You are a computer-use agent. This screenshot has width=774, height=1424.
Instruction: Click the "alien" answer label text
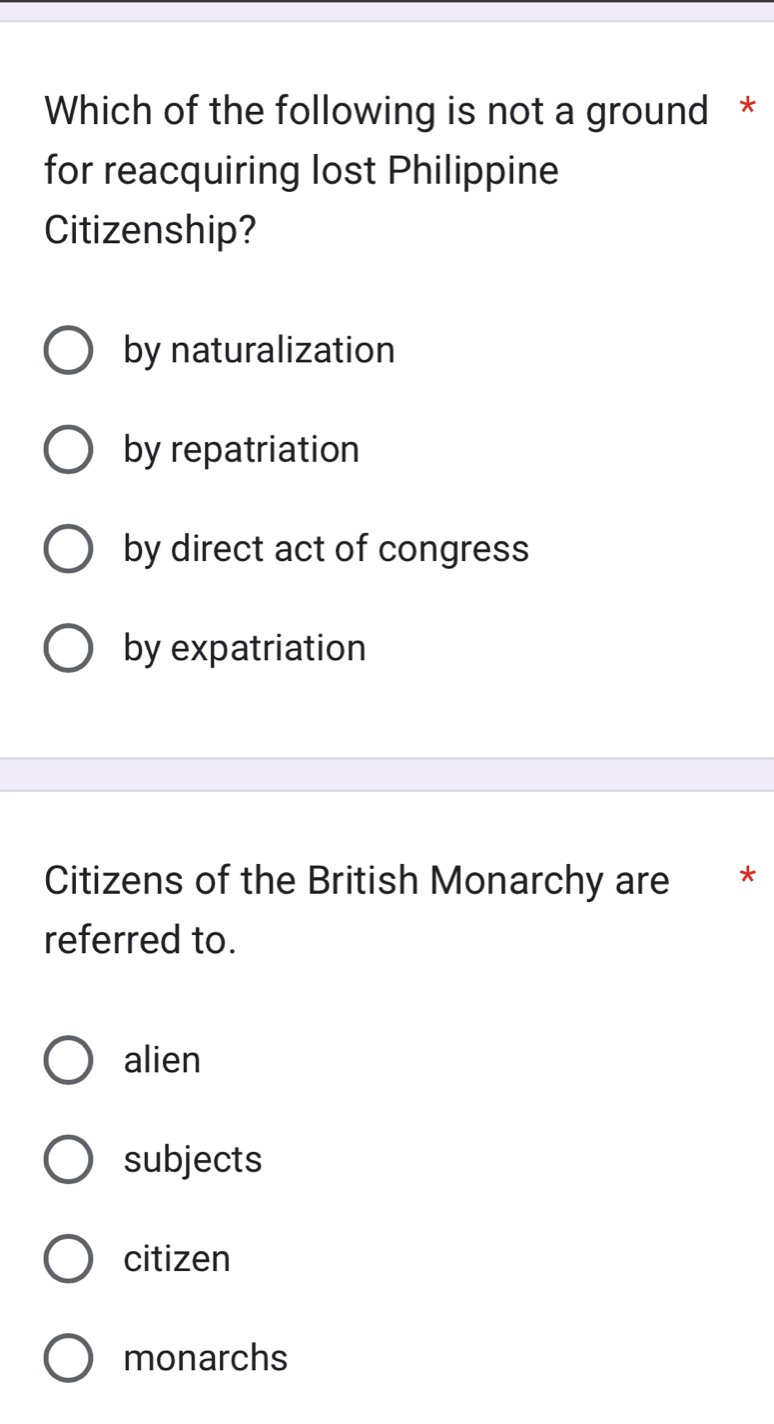tap(162, 1060)
